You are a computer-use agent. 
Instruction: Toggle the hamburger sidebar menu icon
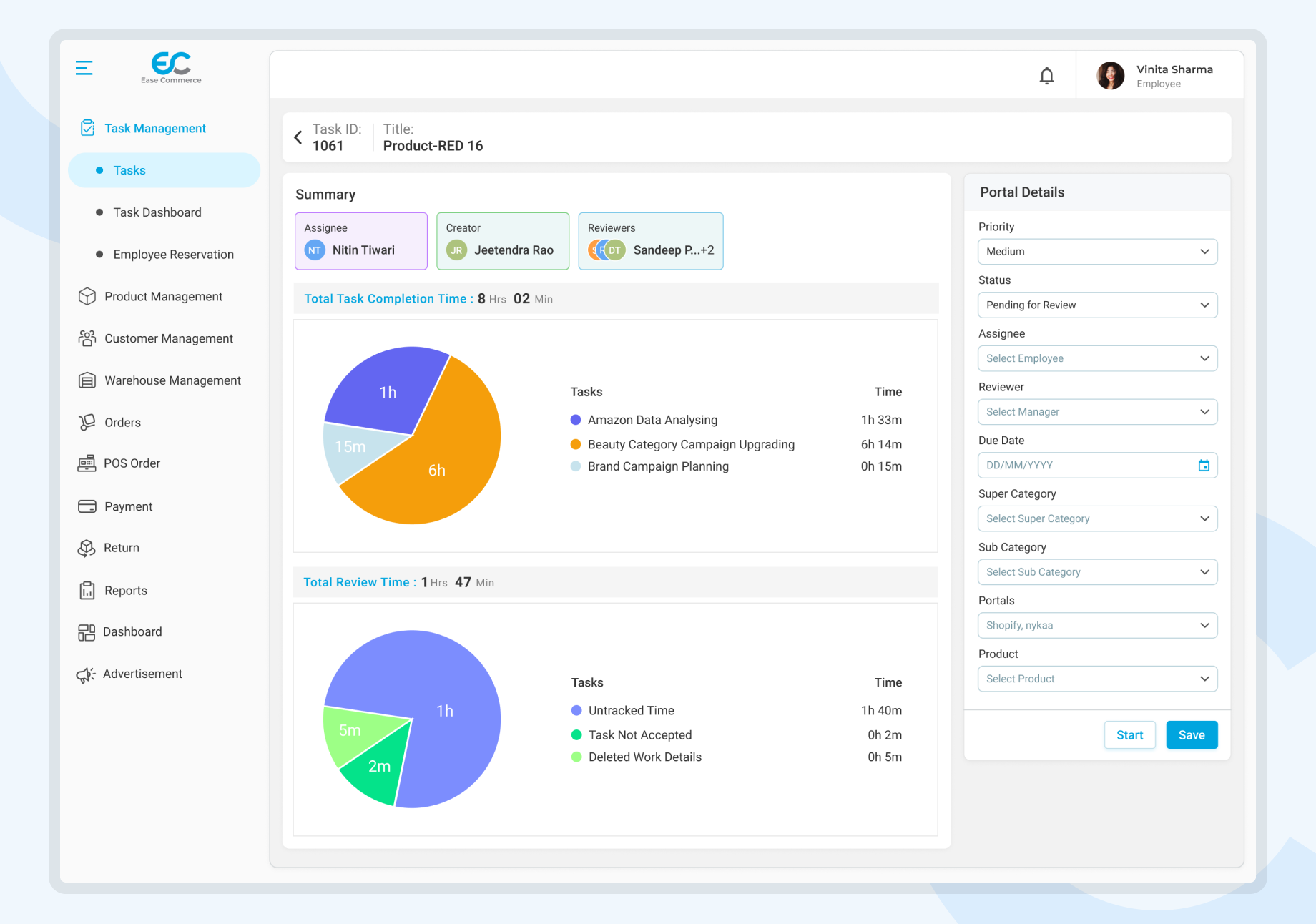click(84, 68)
